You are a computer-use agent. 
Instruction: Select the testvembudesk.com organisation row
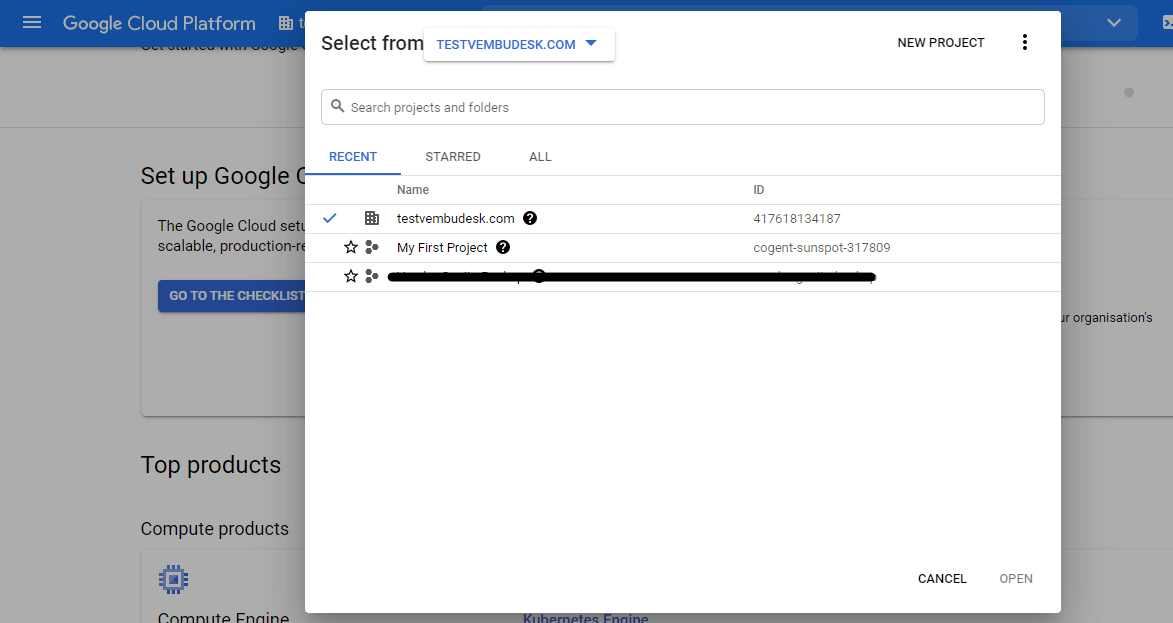682,218
